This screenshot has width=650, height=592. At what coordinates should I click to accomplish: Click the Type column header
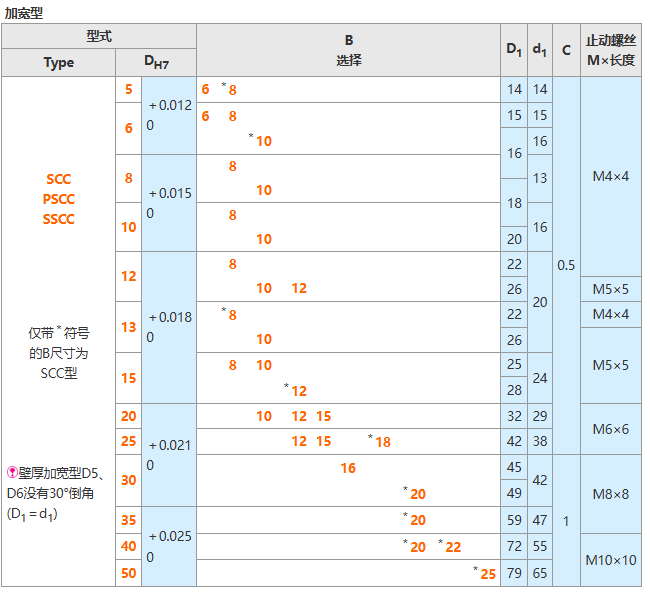pos(58,63)
